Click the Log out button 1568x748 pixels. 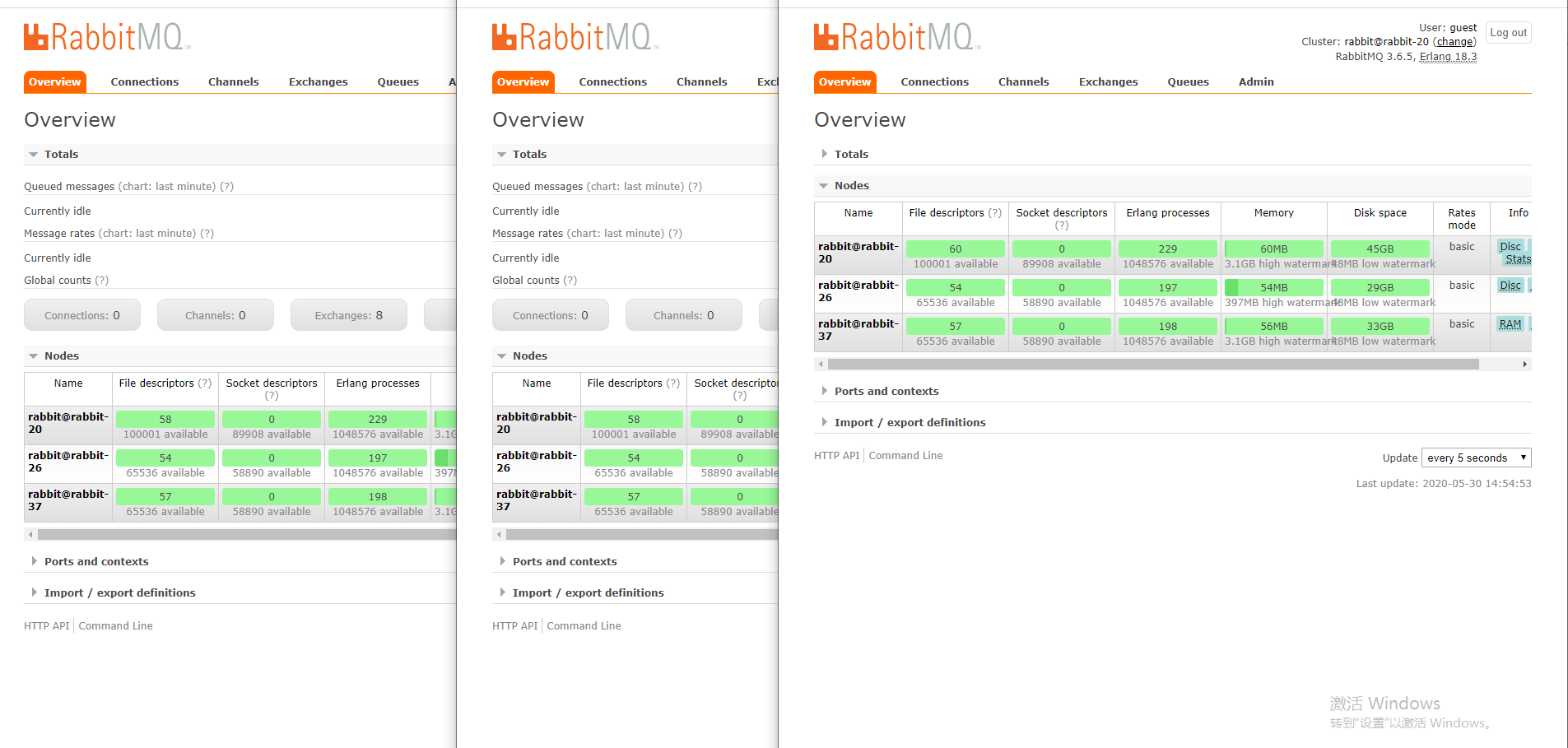coord(1508,33)
